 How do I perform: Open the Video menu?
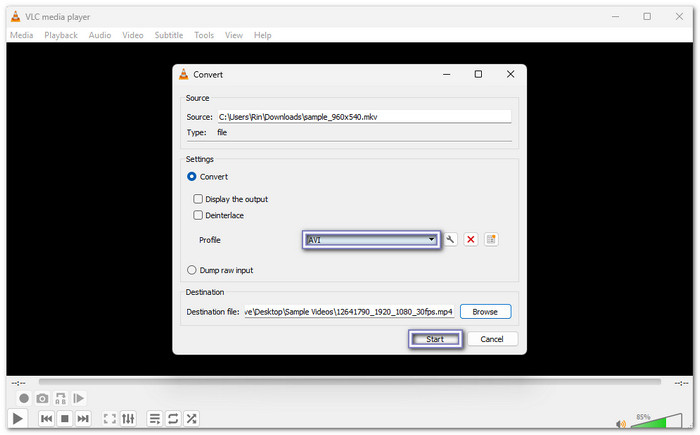click(133, 35)
